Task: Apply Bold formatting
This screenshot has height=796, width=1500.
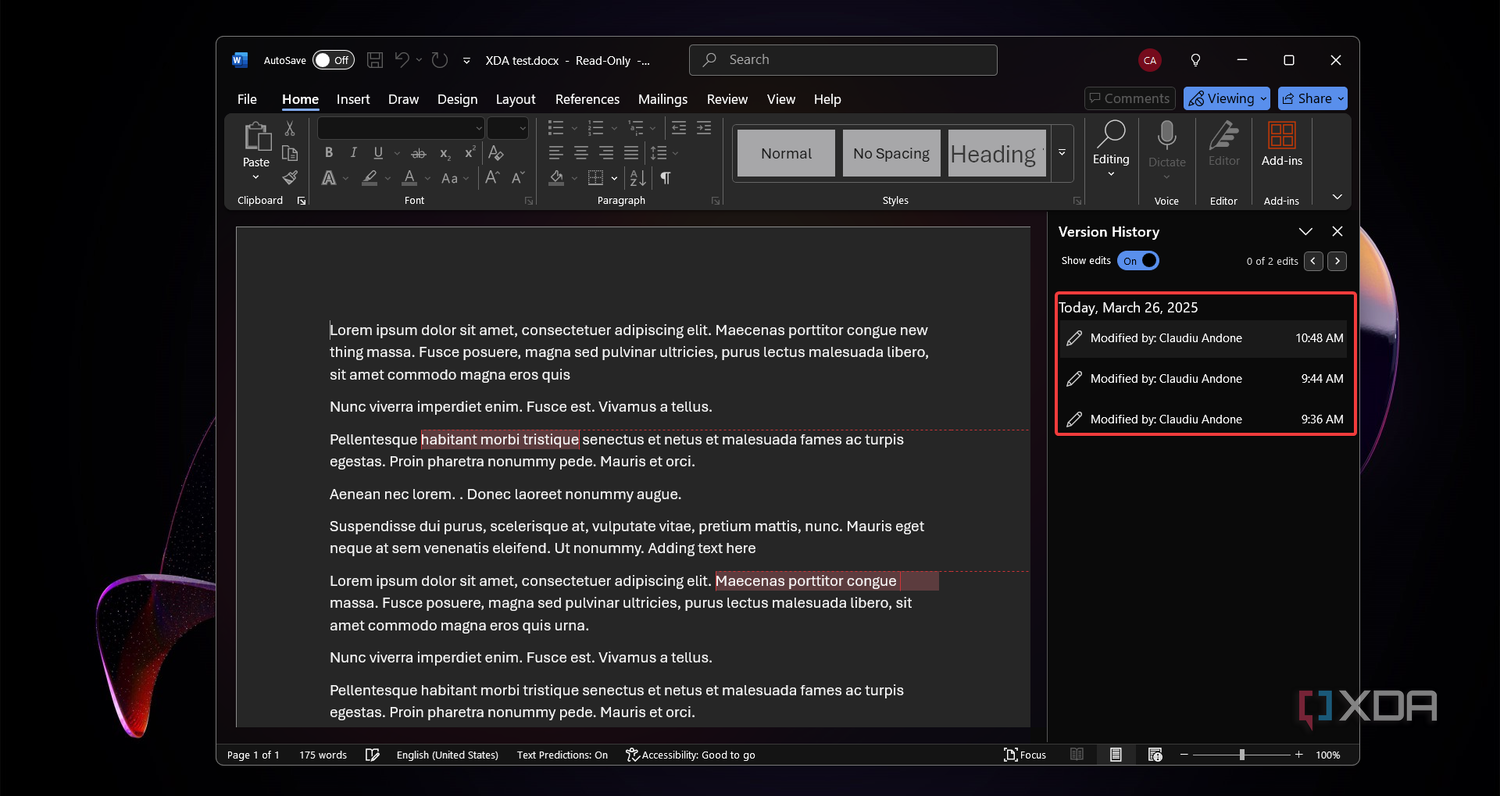Action: (x=329, y=153)
